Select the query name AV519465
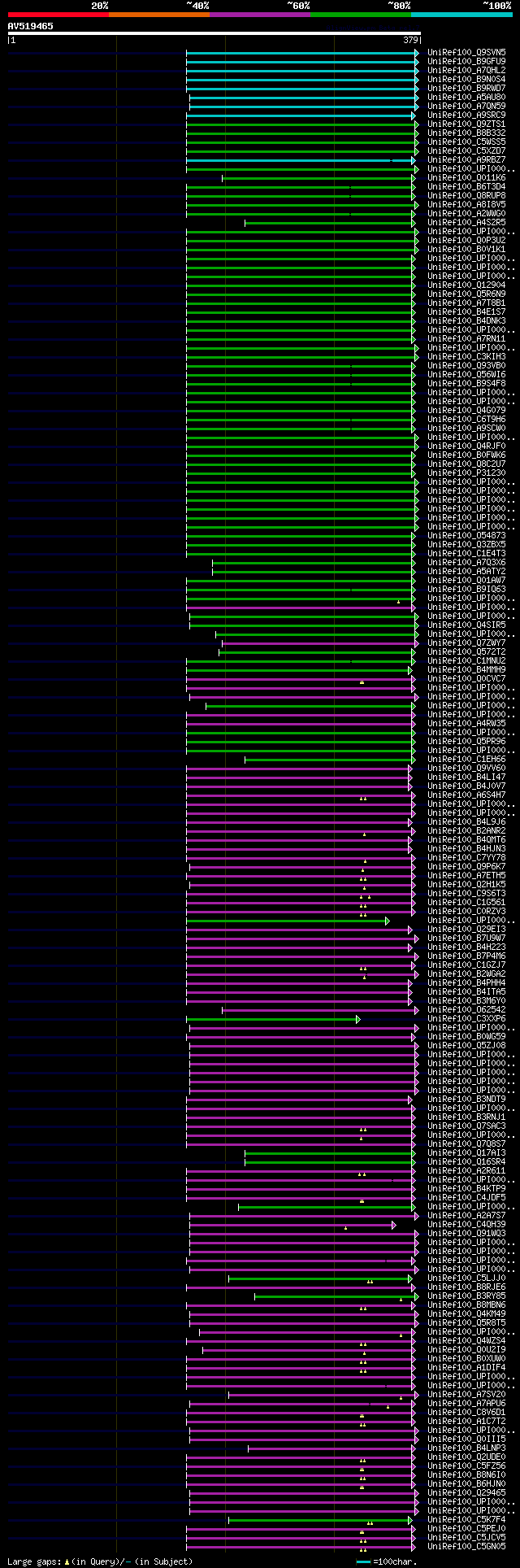520x1568 pixels. (31, 26)
